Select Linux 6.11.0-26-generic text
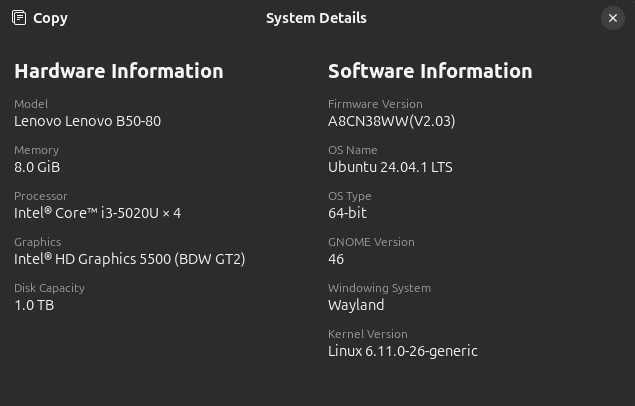Screen dimensions: 635x406 403,351
